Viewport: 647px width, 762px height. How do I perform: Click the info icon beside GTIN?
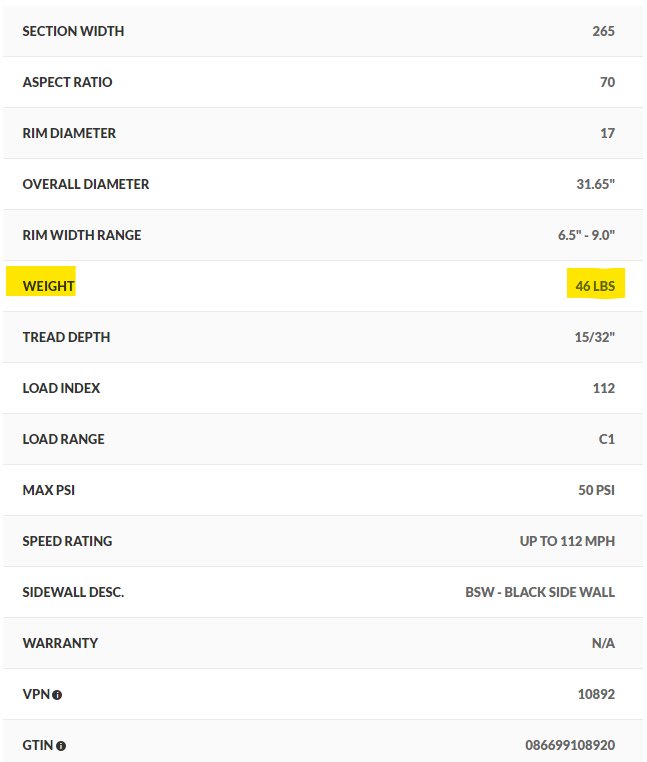[x=61, y=746]
